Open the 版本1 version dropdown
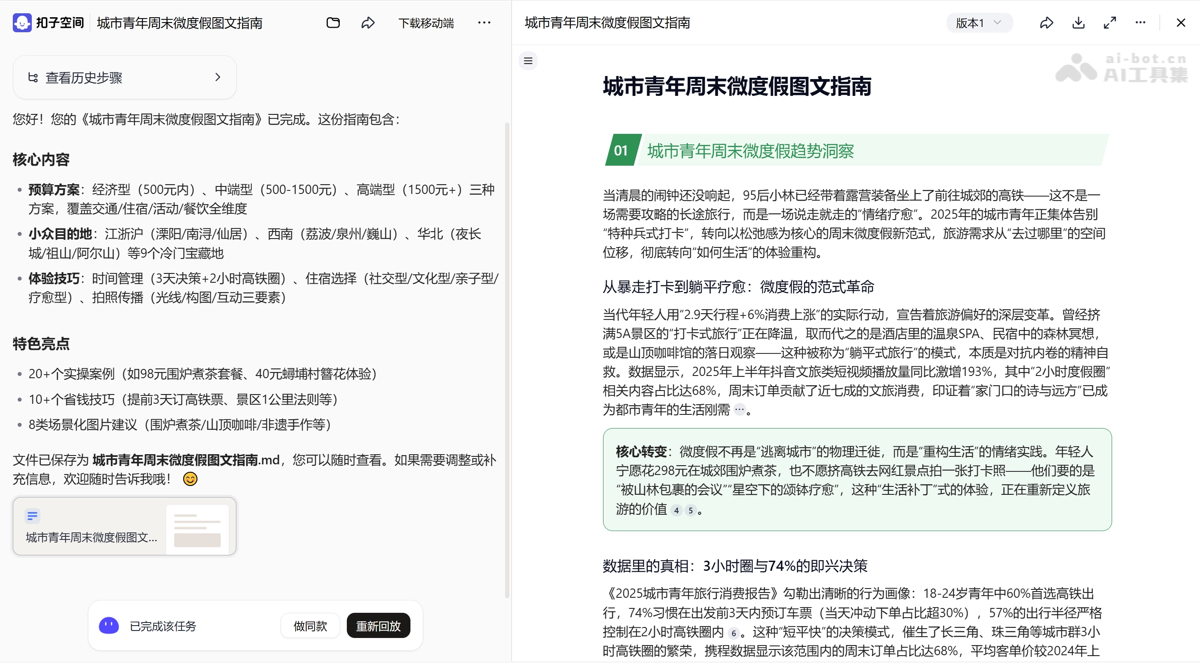1200x663 pixels. pos(978,22)
